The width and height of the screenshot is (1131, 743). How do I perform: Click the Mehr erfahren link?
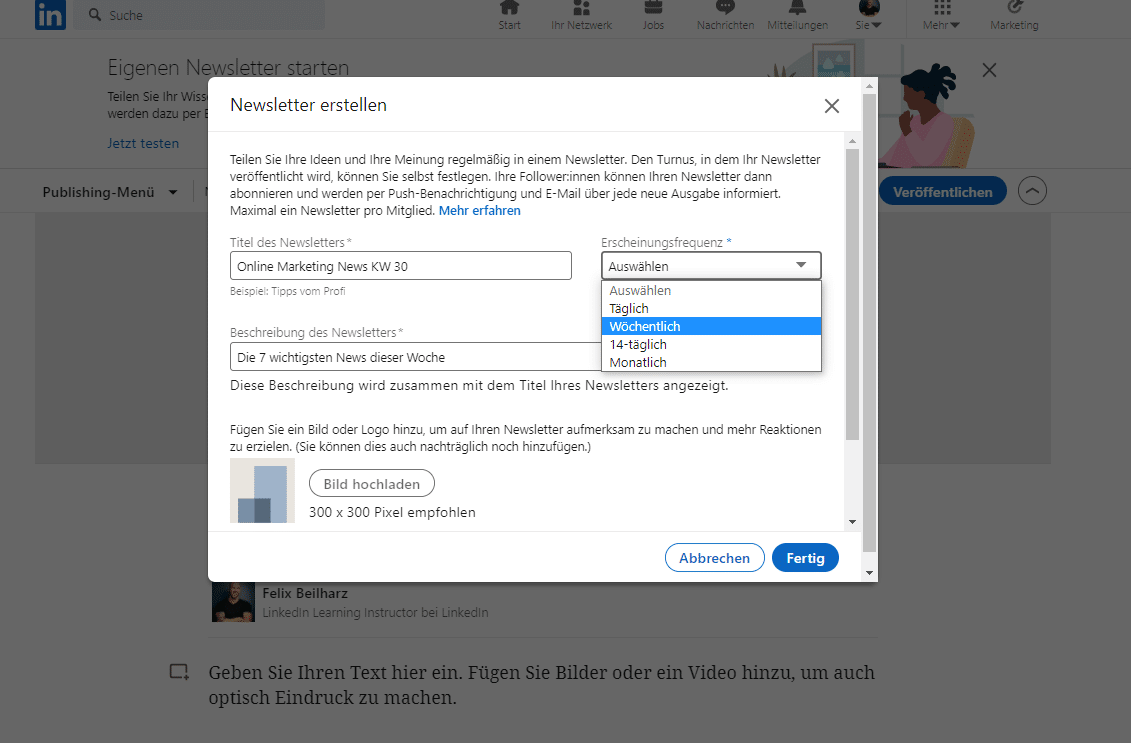pyautogui.click(x=480, y=211)
